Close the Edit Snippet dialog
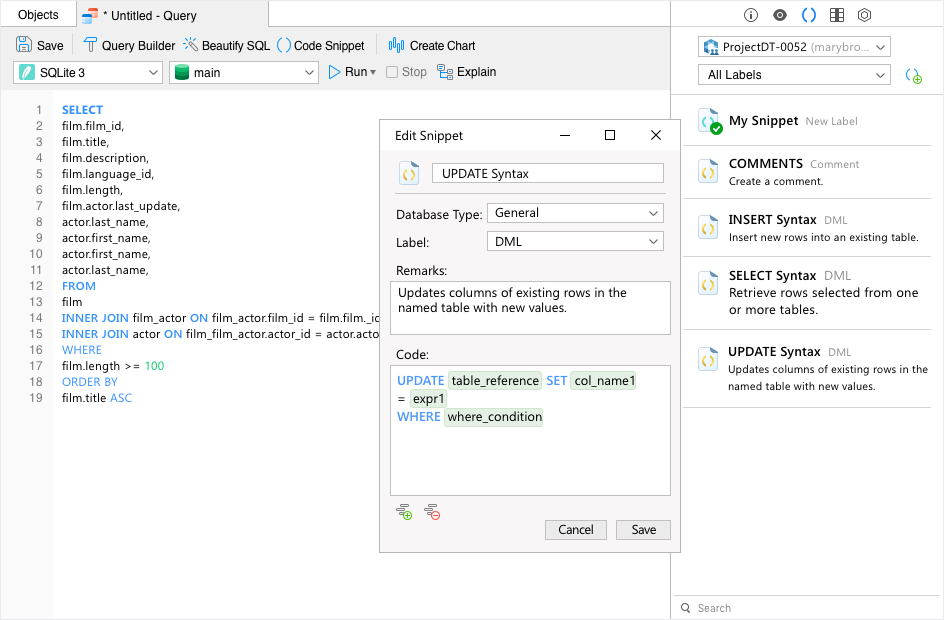This screenshot has height=620, width=944. point(656,135)
